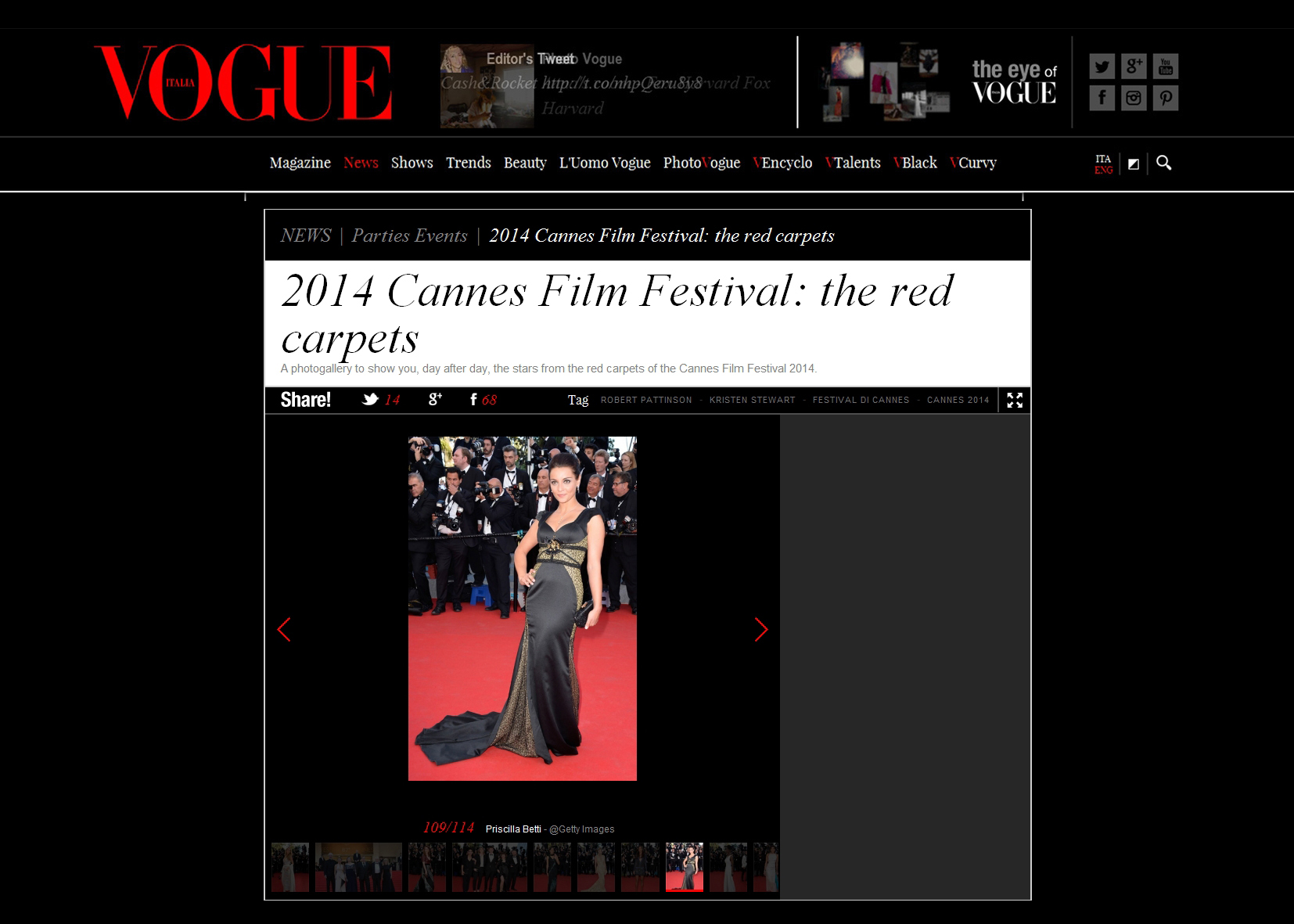The image size is (1294, 924).
Task: Go to next gallery photo arrow
Action: coord(760,630)
